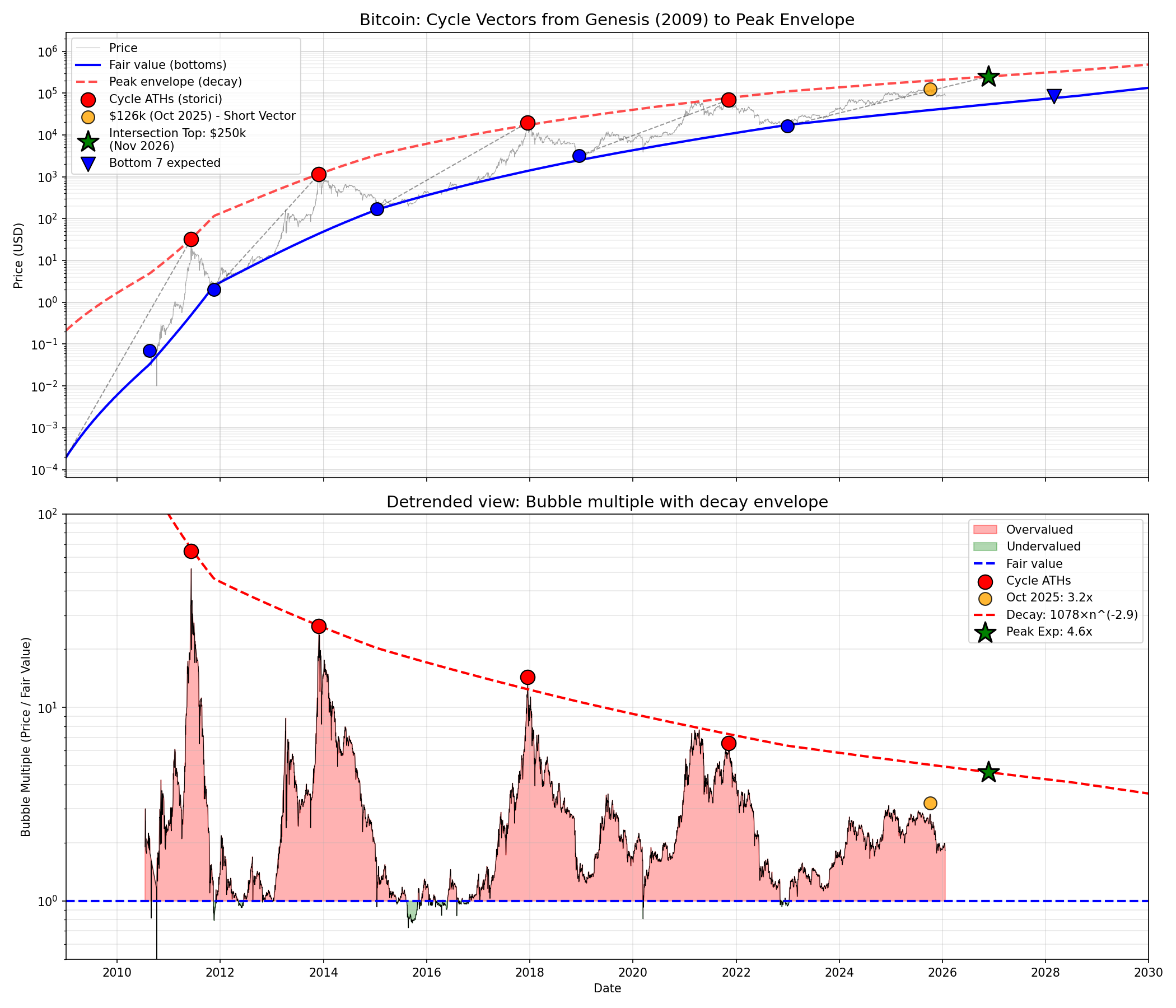Click the orange Oct 2025 3.2x dot in the lower chart
Screen dimensions: 1176x1008
click(930, 802)
